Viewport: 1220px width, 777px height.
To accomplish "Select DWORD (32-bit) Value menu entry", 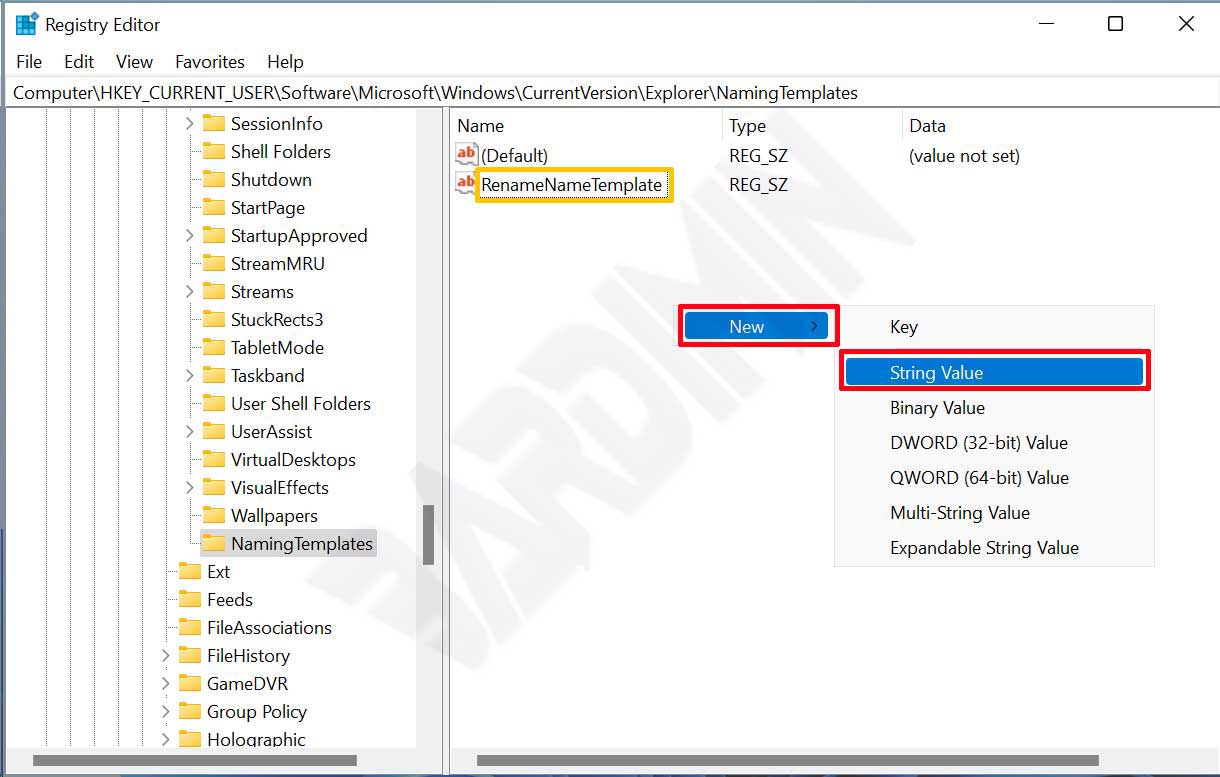I will pyautogui.click(x=979, y=443).
